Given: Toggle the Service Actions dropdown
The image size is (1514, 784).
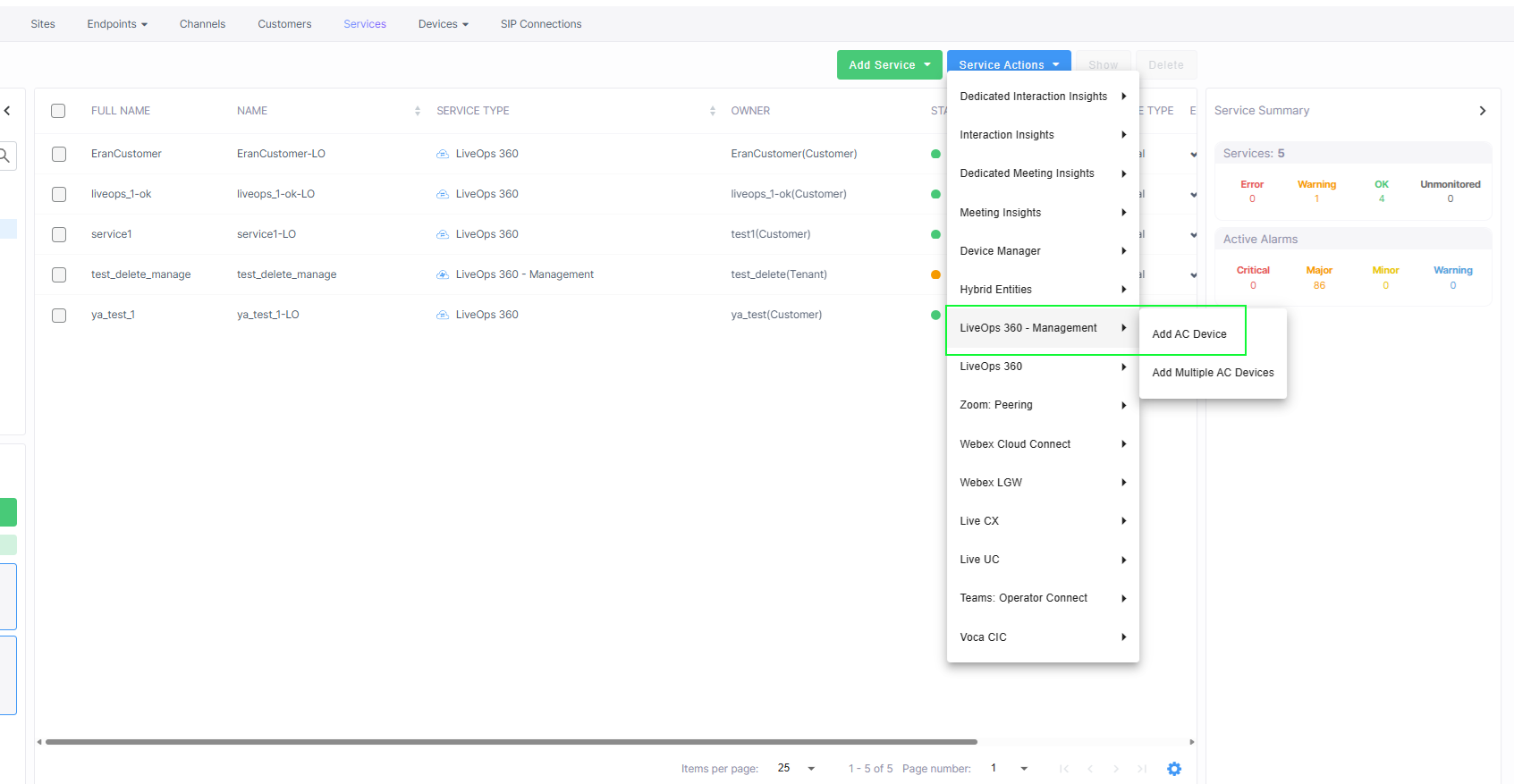Looking at the screenshot, I should (1009, 64).
